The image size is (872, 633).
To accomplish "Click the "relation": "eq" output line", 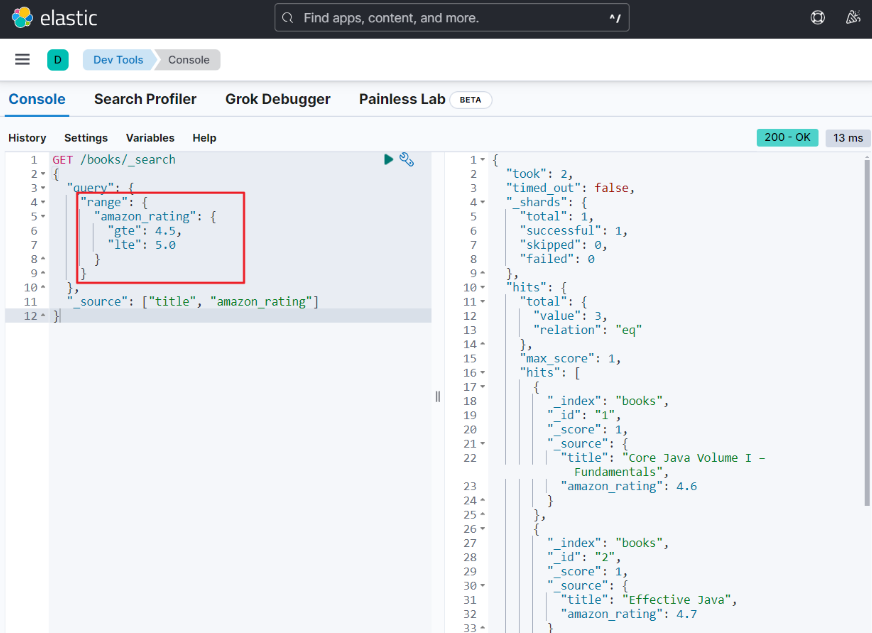I will (x=587, y=330).
